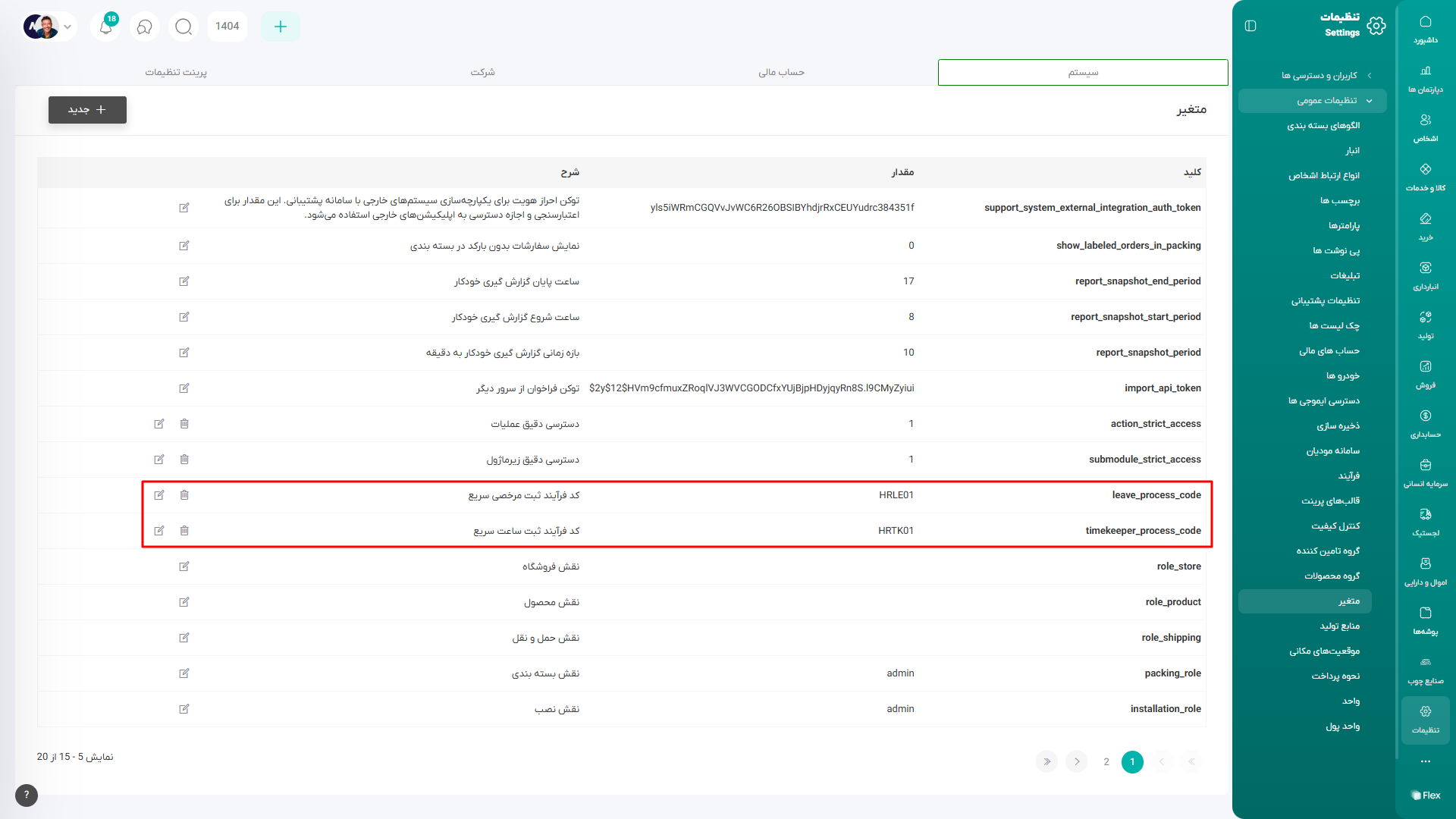Select the year 1404 field
This screenshot has height=819, width=1456.
click(x=227, y=27)
